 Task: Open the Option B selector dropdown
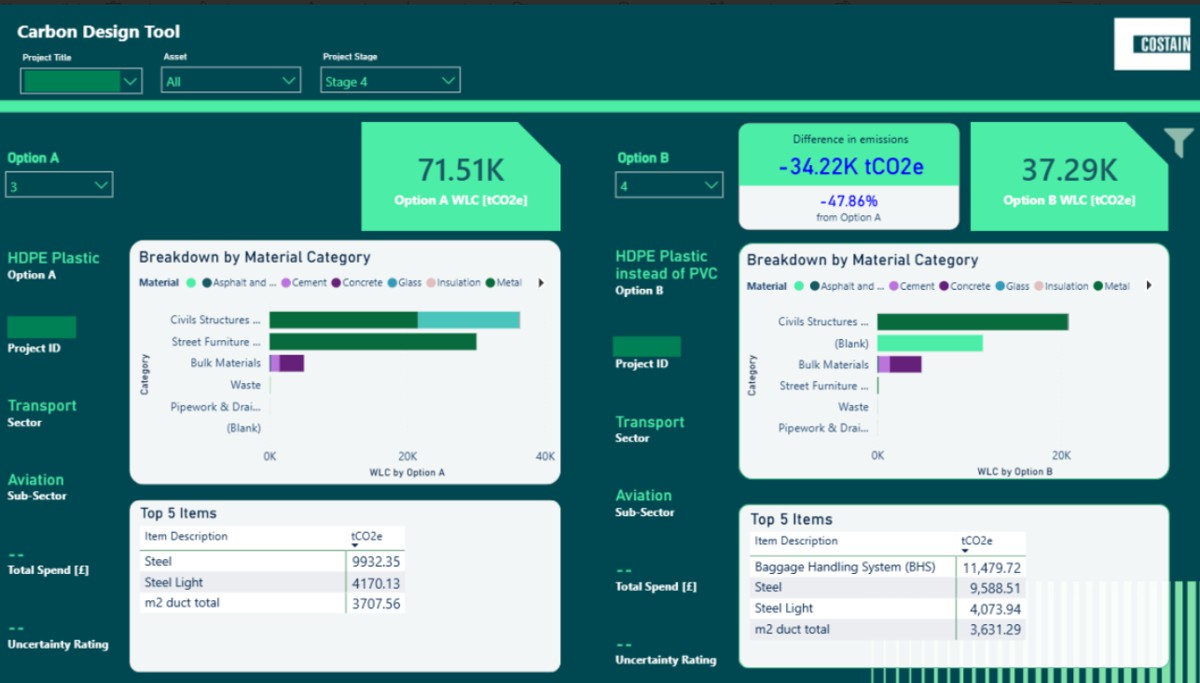(x=711, y=186)
